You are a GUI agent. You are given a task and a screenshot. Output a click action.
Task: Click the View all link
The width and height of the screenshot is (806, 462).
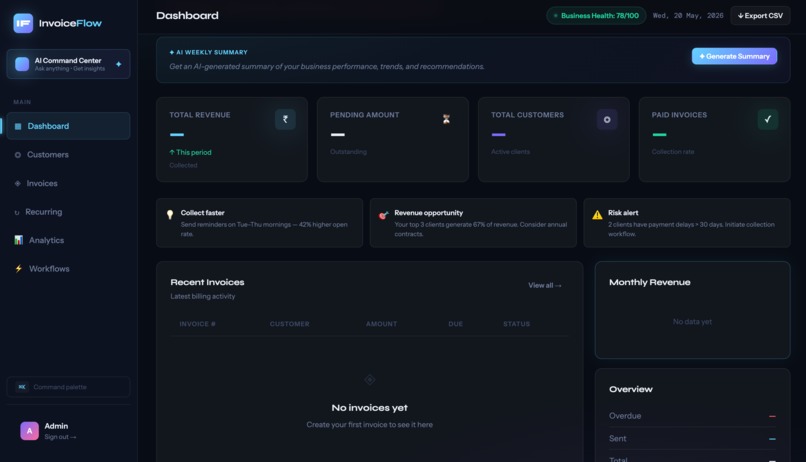545,285
